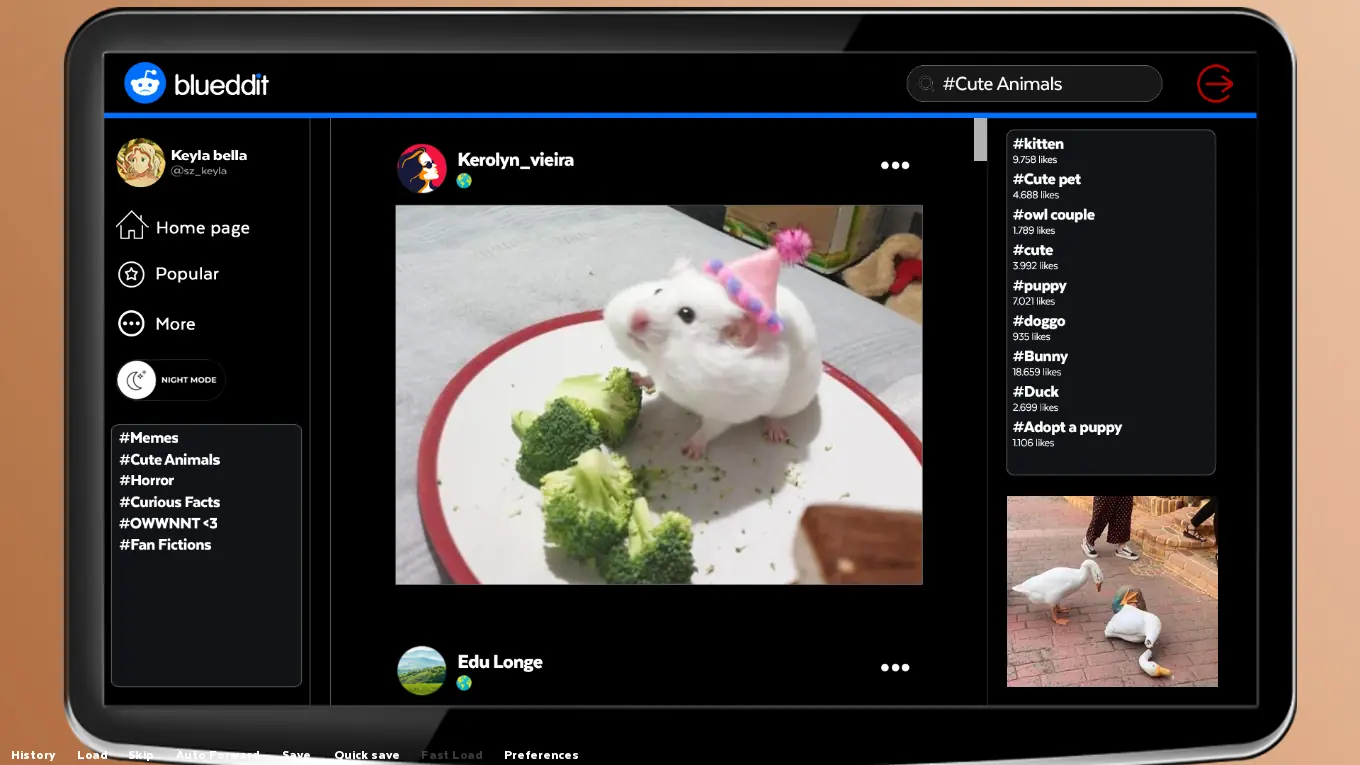
Task: Open the Home page house icon
Action: [x=131, y=226]
